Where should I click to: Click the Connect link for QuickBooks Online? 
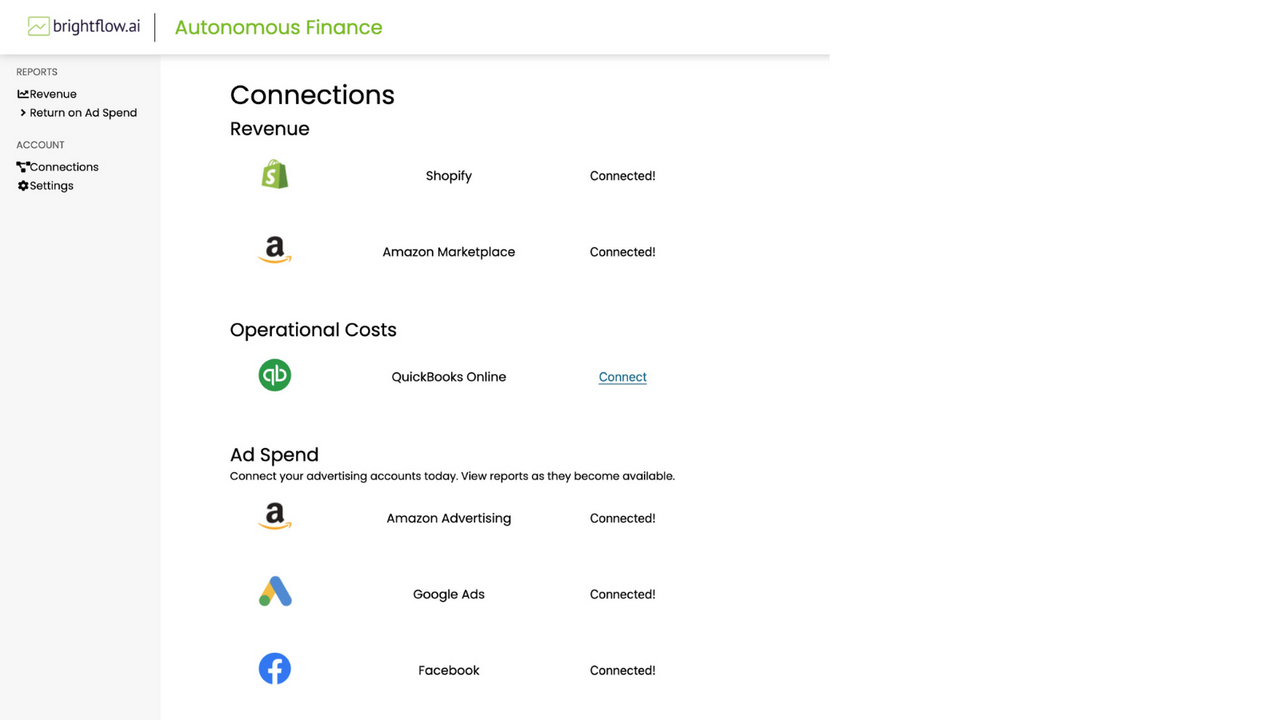click(x=622, y=376)
